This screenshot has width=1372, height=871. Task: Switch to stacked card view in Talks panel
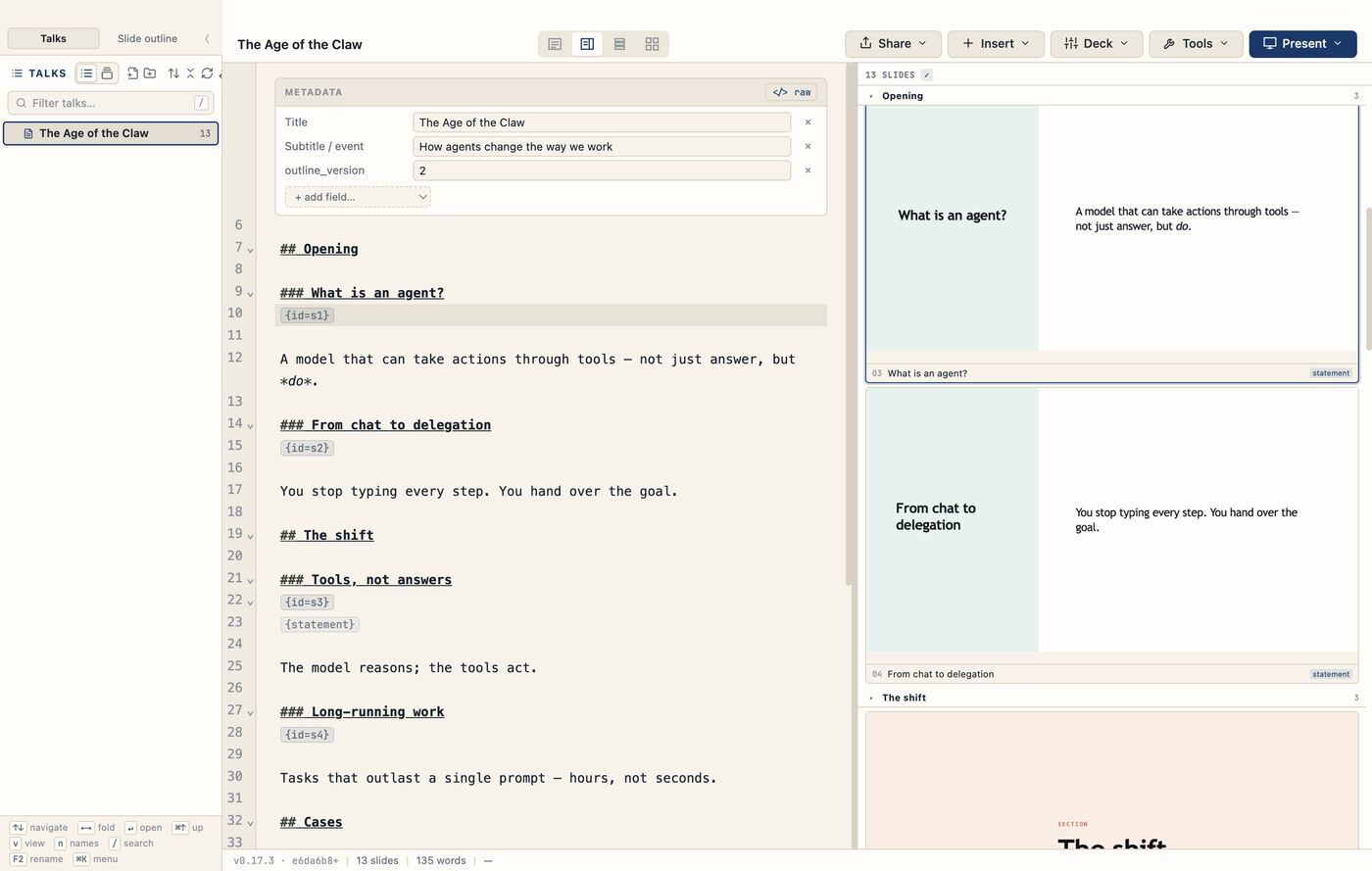click(107, 73)
